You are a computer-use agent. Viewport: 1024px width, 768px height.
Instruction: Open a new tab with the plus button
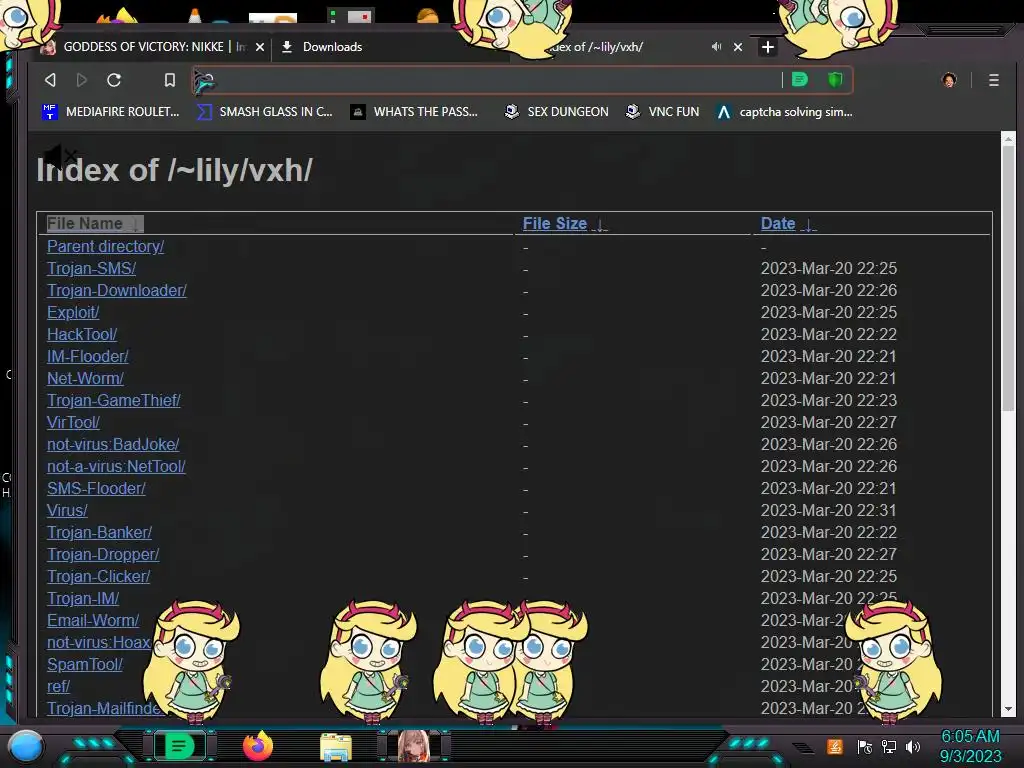pos(768,47)
